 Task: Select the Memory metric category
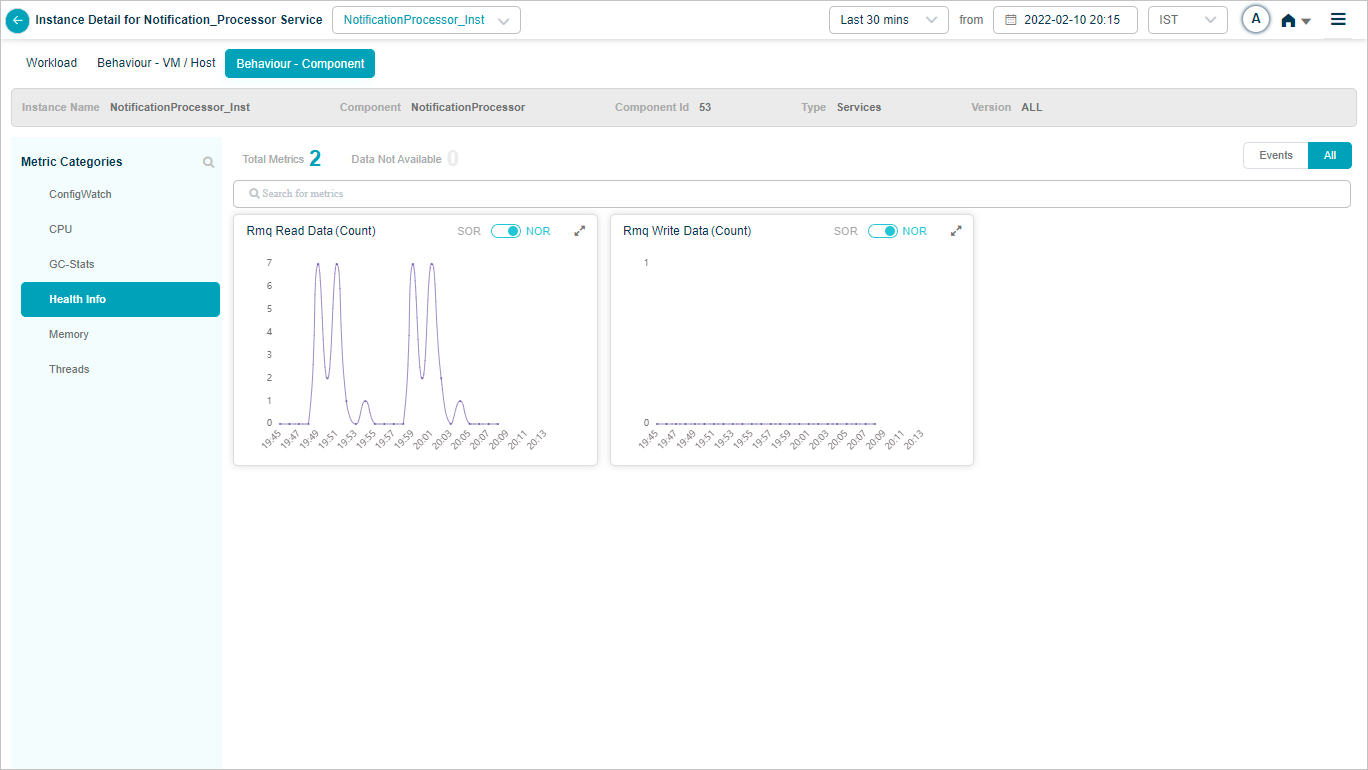coord(69,334)
